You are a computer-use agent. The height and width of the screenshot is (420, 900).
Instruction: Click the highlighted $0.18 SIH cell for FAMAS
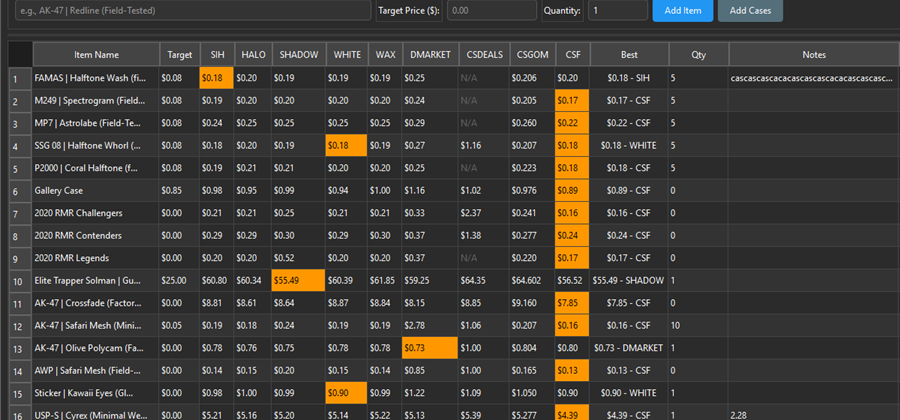[217, 78]
